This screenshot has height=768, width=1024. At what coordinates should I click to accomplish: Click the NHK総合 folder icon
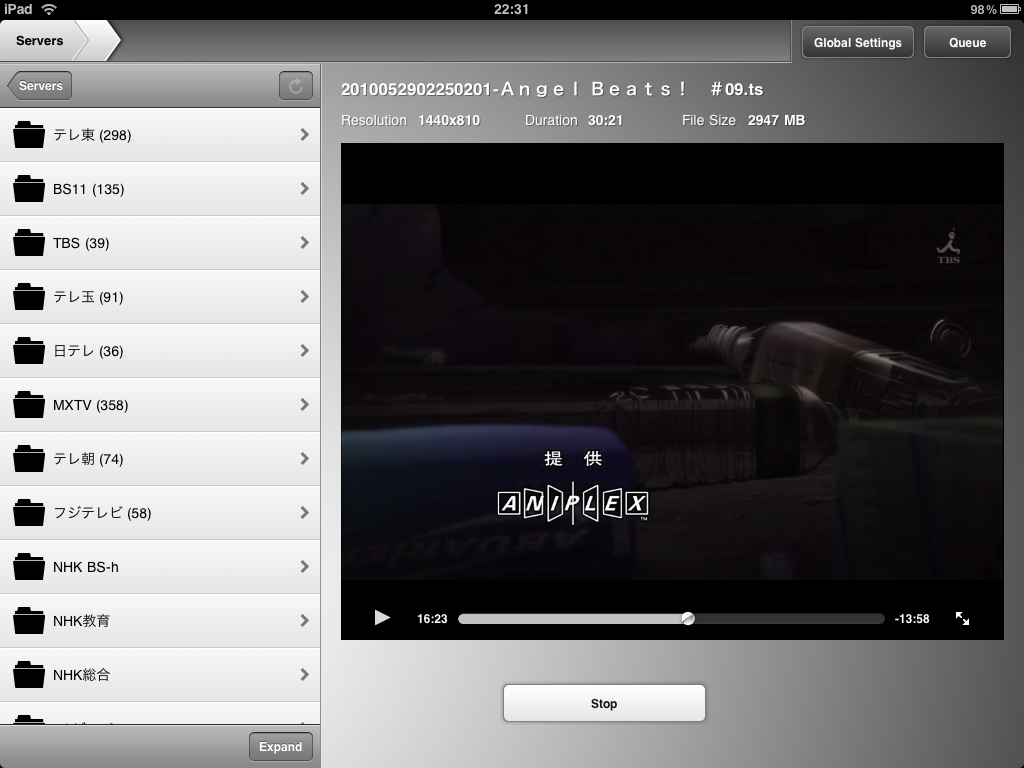[29, 675]
